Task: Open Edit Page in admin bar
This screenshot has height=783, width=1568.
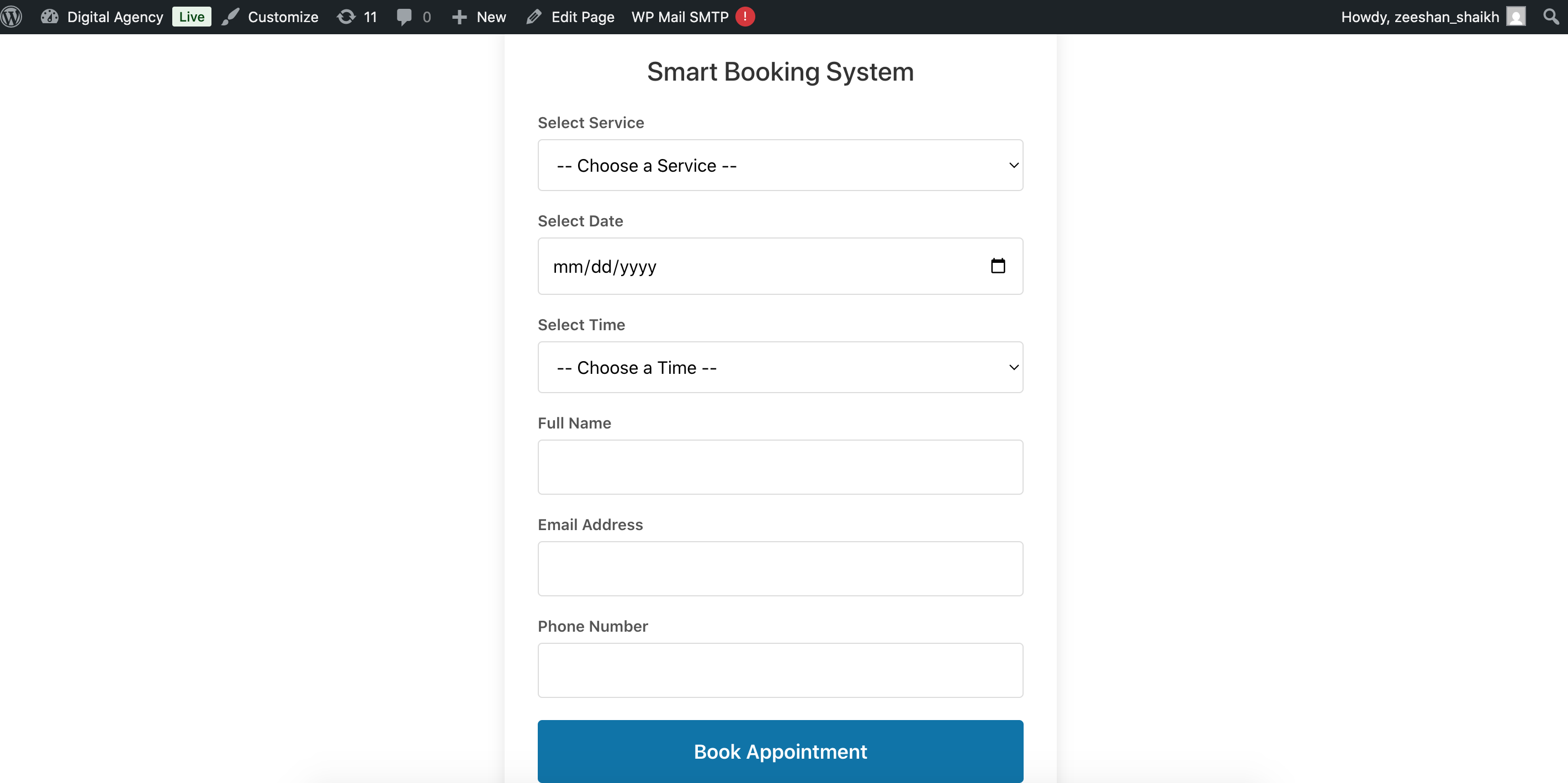Action: pos(582,17)
